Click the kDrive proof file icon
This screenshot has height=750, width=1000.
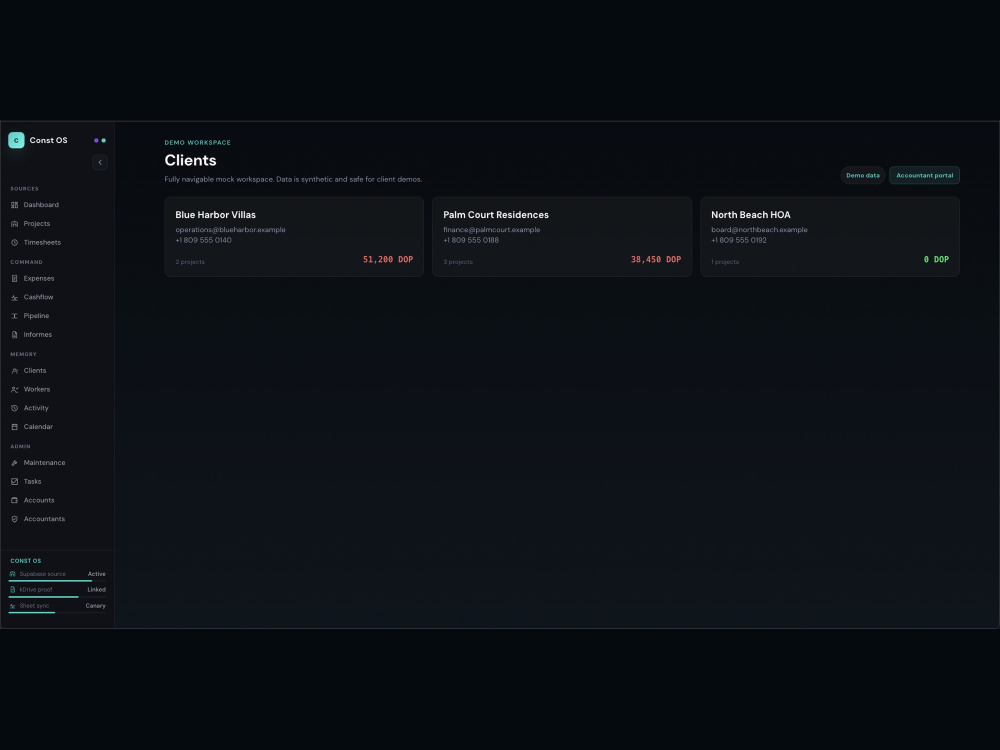(13, 590)
